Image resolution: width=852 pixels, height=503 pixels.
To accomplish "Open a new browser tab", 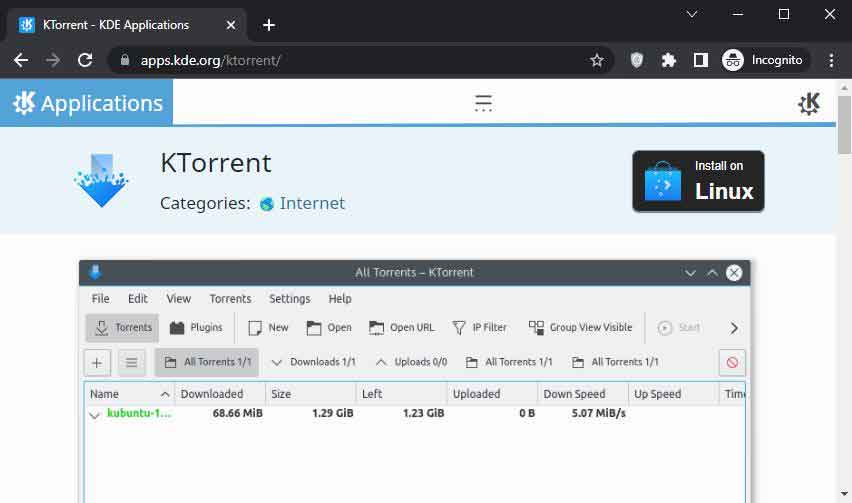I will (268, 25).
